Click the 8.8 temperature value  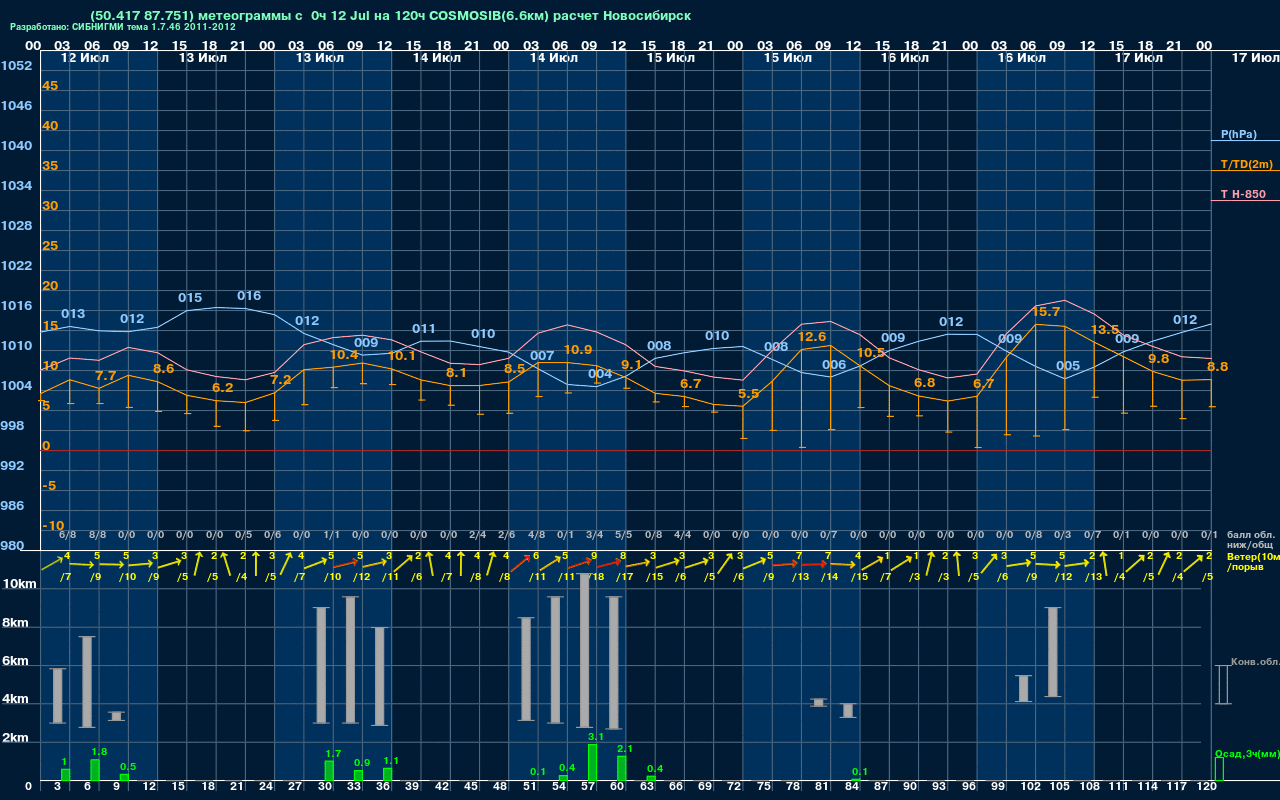point(1217,367)
